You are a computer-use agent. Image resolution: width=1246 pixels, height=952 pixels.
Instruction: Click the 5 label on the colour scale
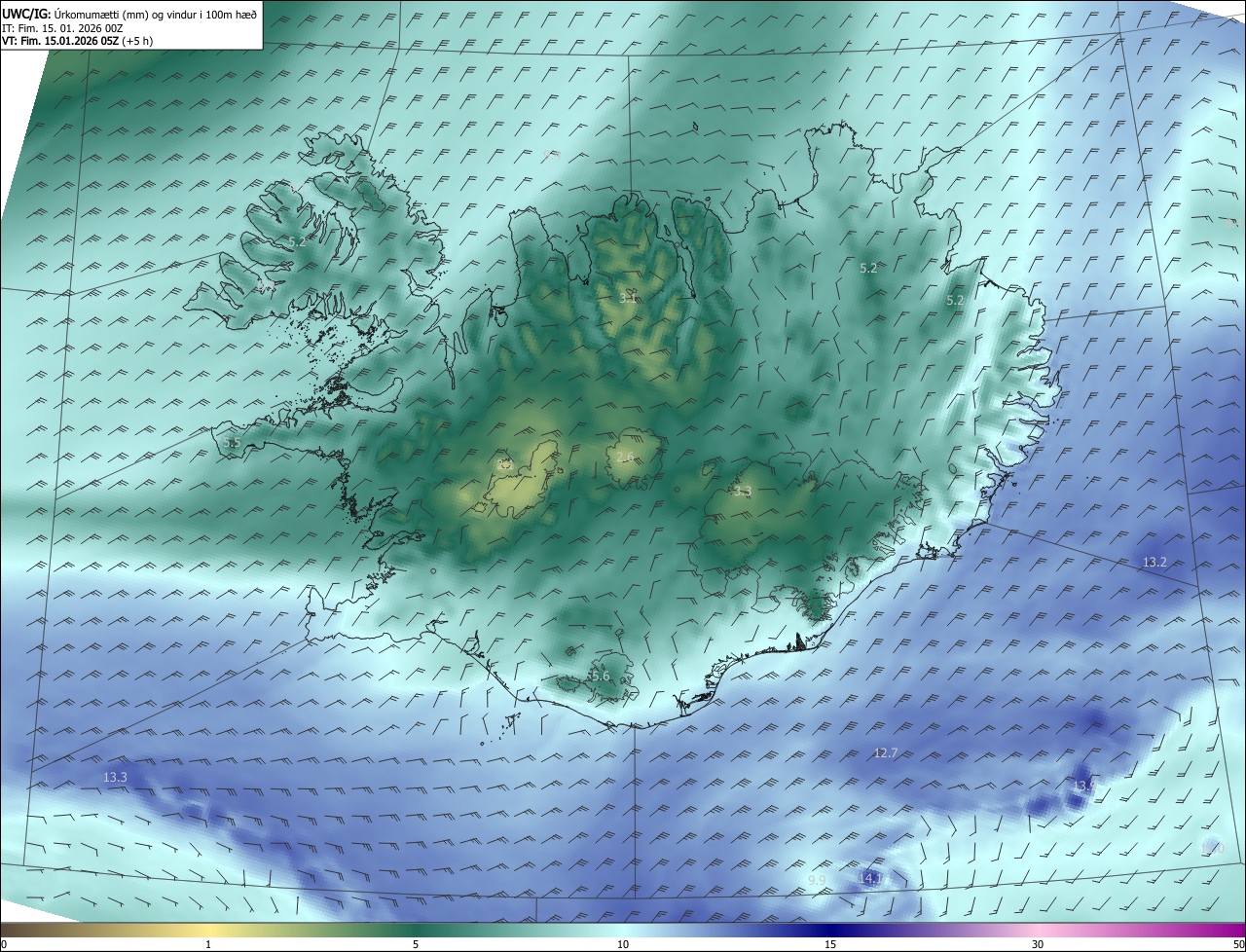click(416, 944)
